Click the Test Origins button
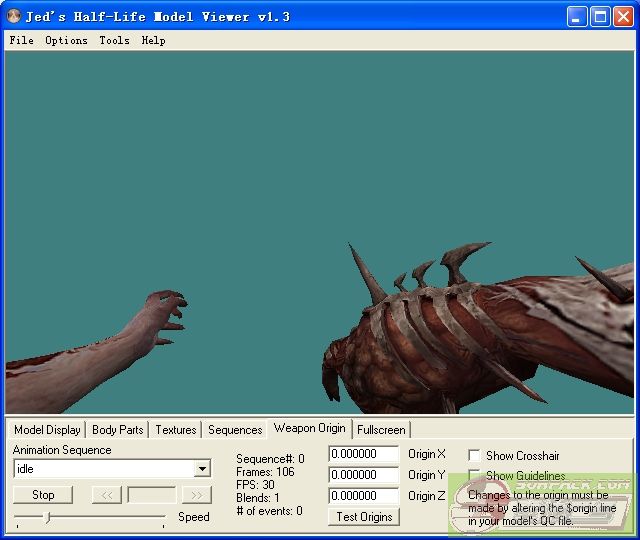The width and height of the screenshot is (640, 540). [x=364, y=517]
